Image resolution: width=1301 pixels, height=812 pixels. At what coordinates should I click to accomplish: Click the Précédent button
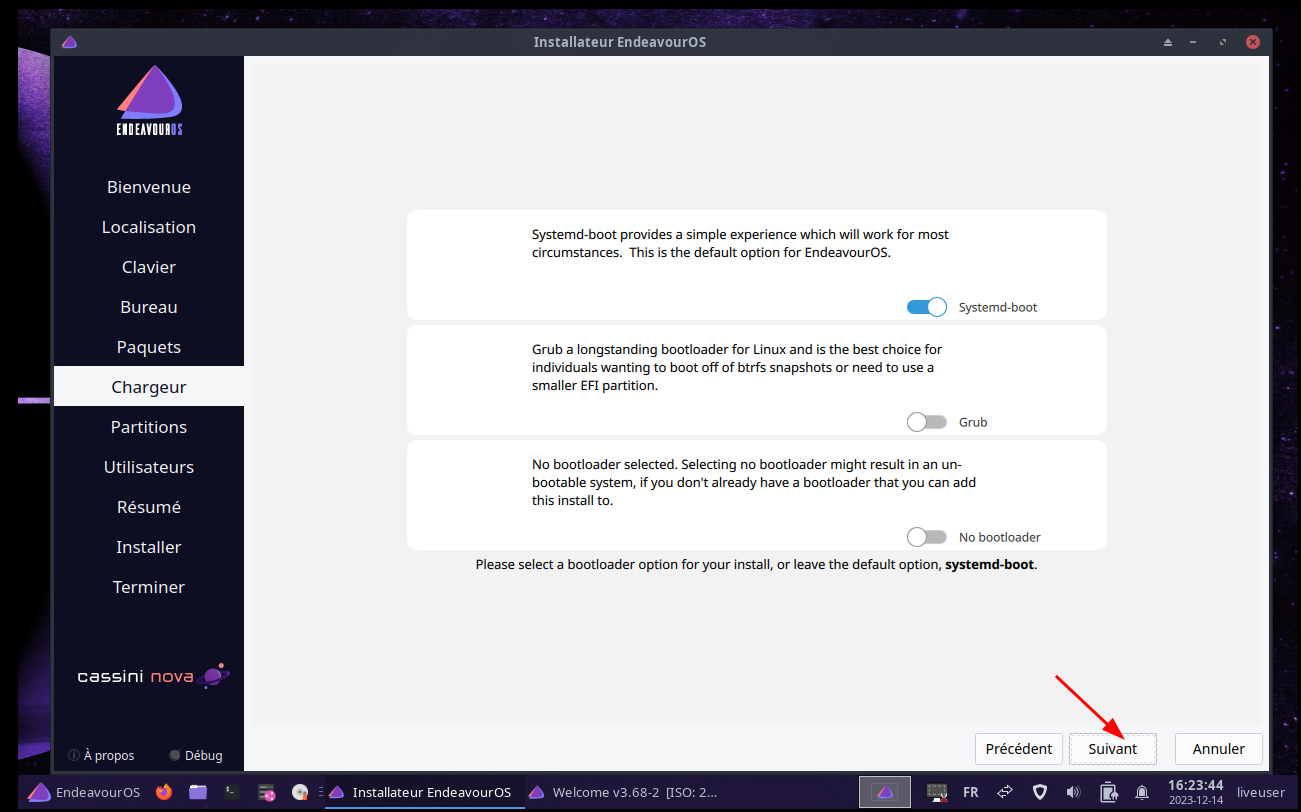[x=1018, y=749]
